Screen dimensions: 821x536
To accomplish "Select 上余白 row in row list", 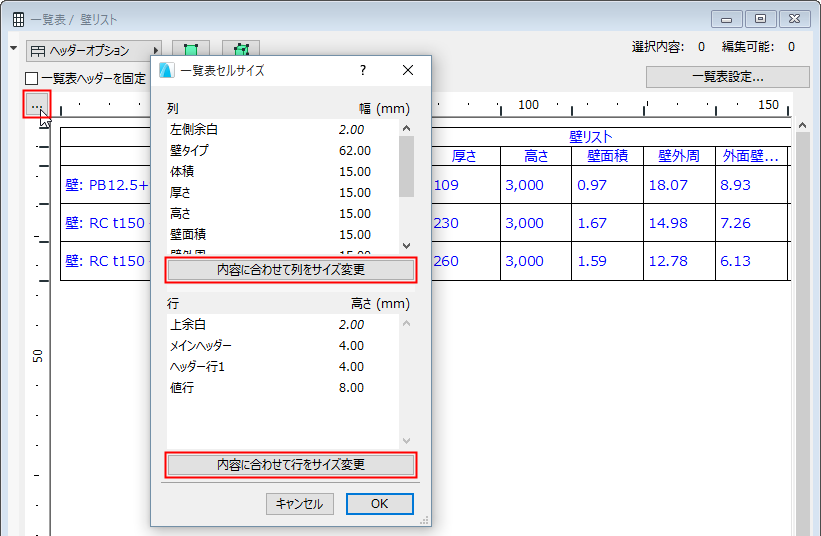I will pyautogui.click(x=283, y=325).
